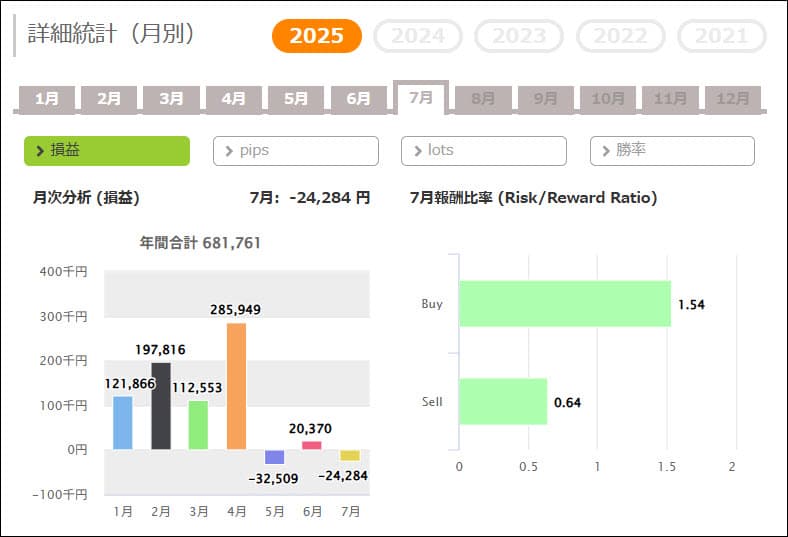Select the 2025 year button
The image size is (788, 537).
coord(317,36)
